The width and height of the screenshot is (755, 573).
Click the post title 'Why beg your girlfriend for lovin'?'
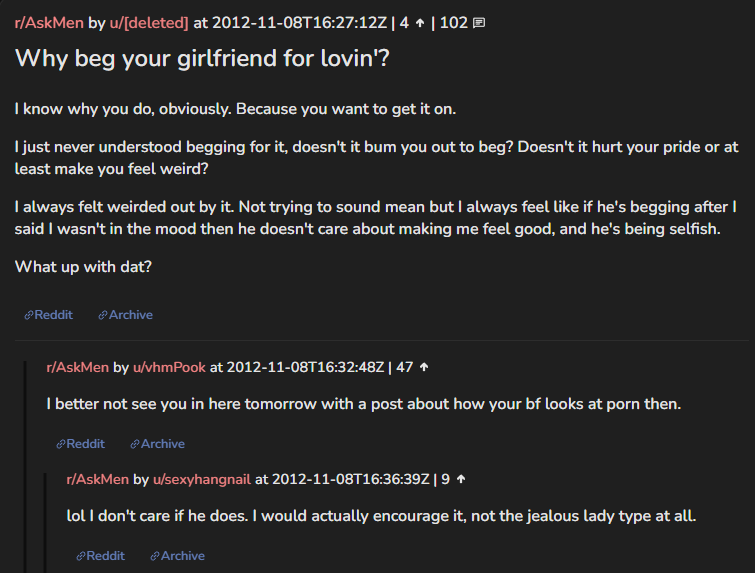pos(202,58)
